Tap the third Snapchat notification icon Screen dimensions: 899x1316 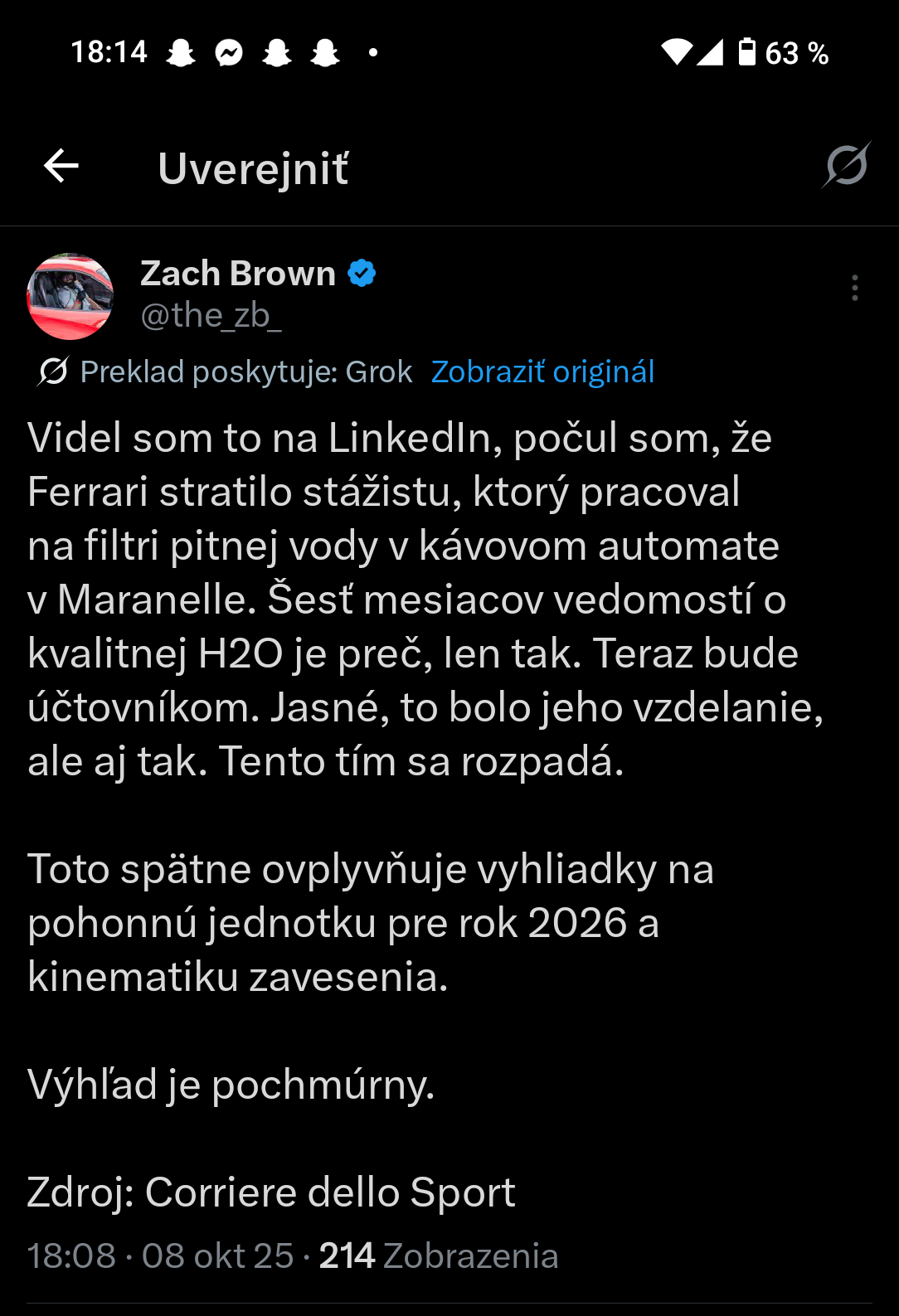(x=325, y=53)
